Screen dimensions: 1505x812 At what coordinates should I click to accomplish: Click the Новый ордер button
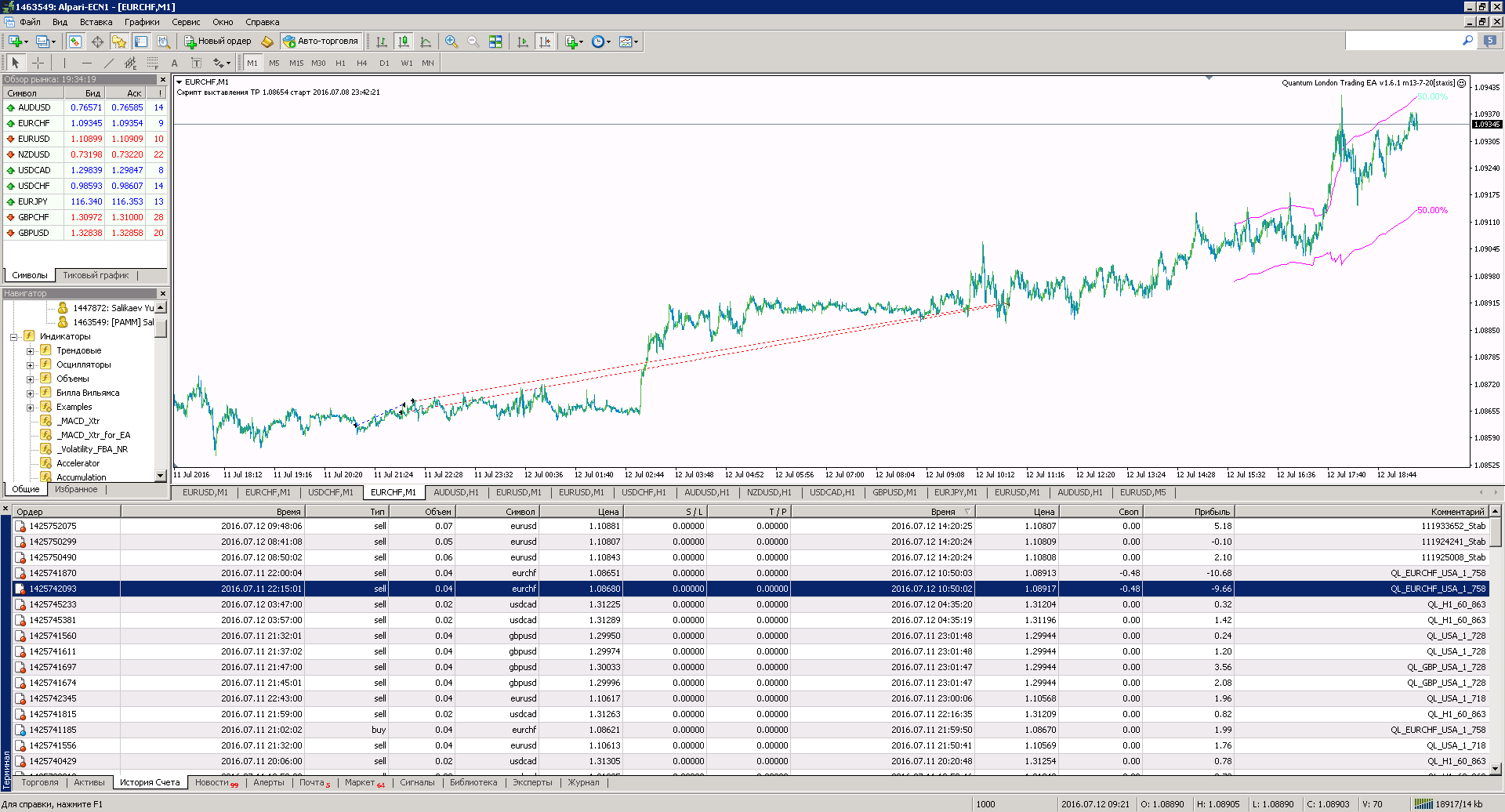point(218,42)
